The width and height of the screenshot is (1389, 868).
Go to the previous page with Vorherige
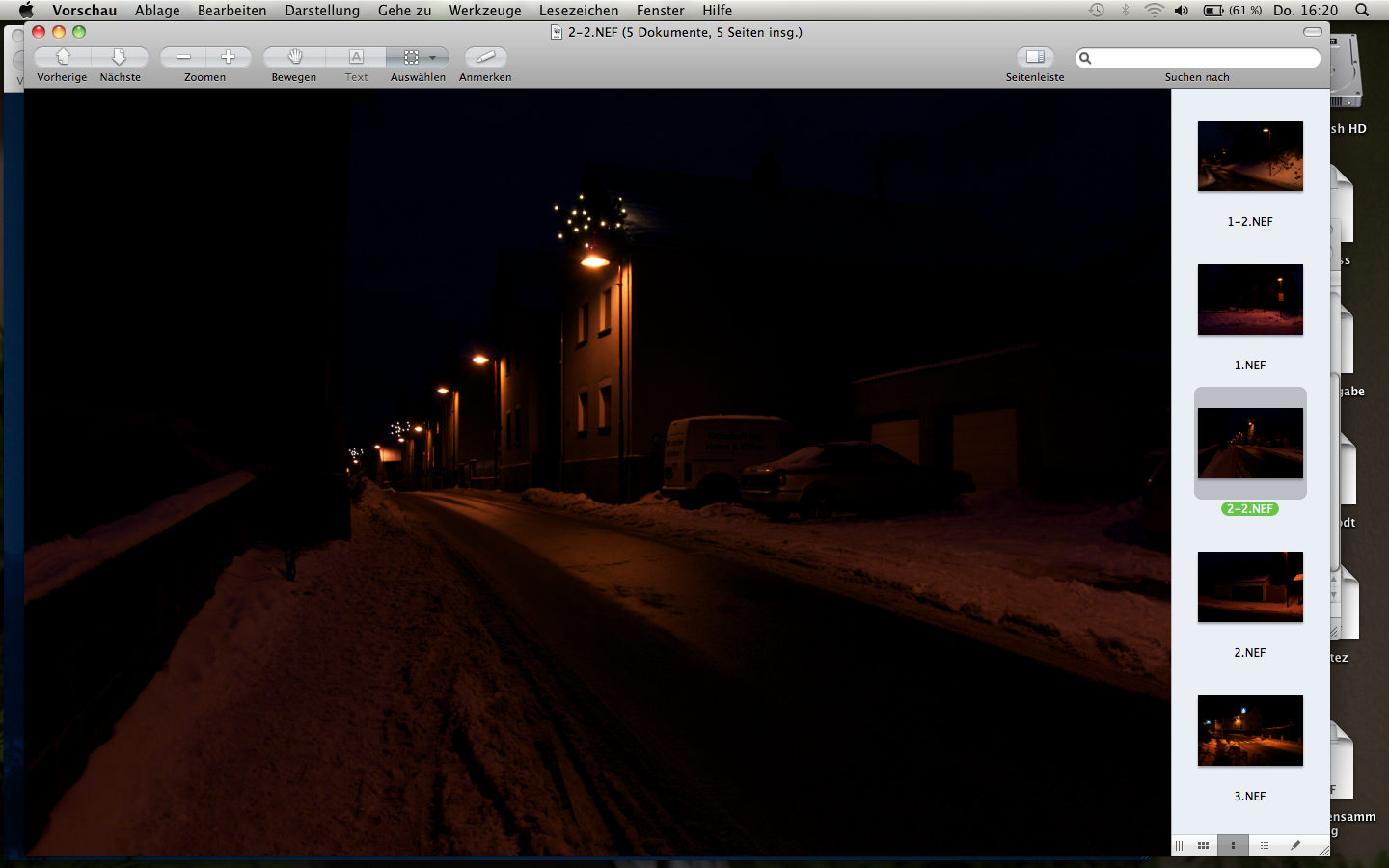pyautogui.click(x=63, y=58)
